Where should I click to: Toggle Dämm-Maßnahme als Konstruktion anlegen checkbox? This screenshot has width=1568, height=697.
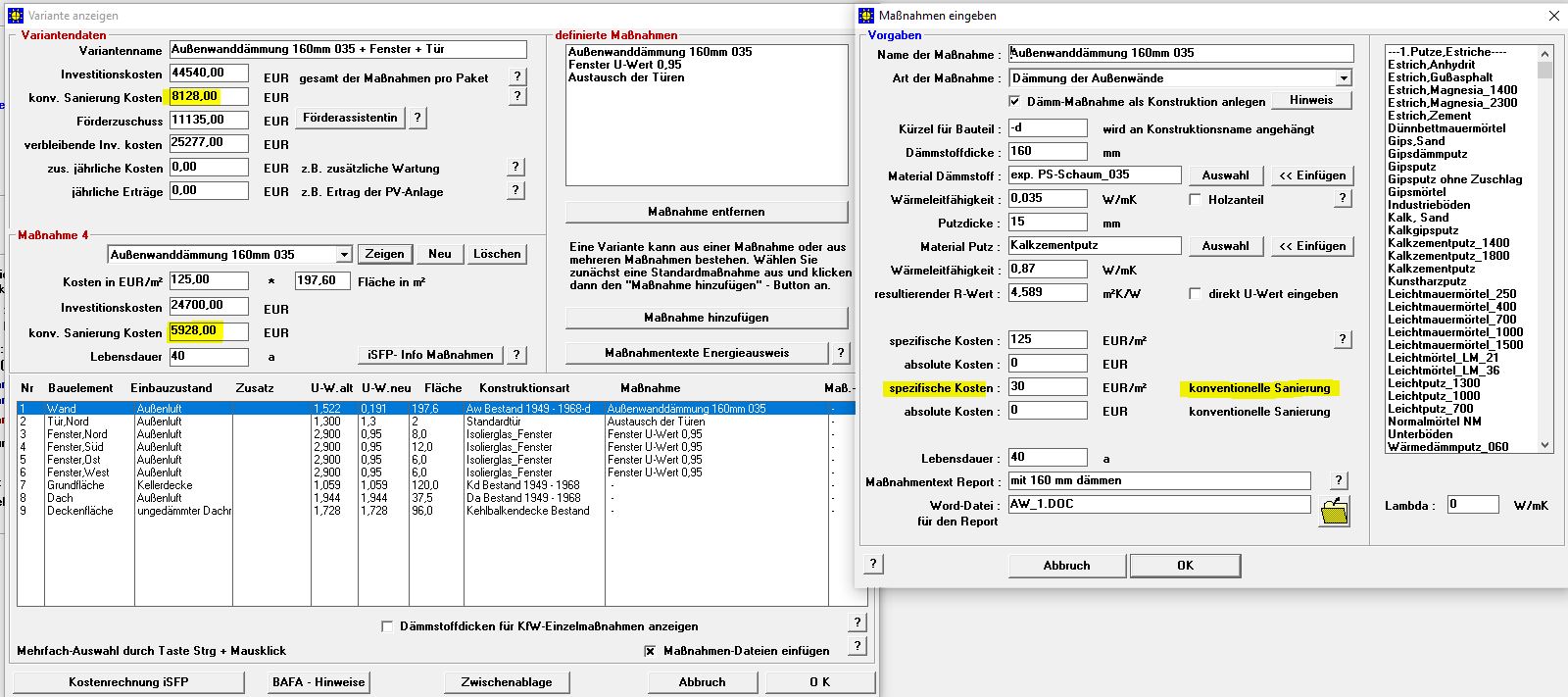click(1014, 101)
